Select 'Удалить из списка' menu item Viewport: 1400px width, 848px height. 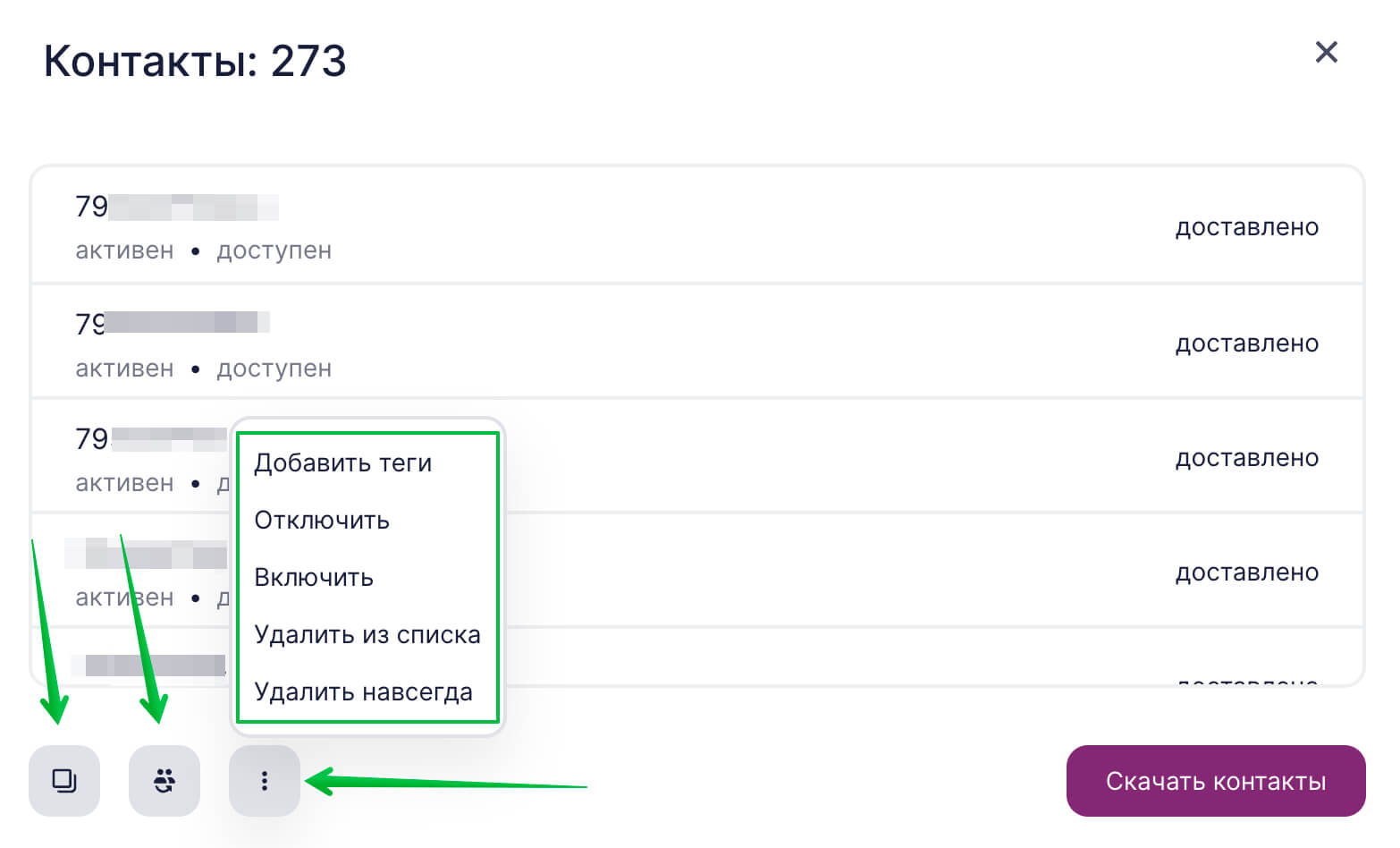tap(367, 635)
